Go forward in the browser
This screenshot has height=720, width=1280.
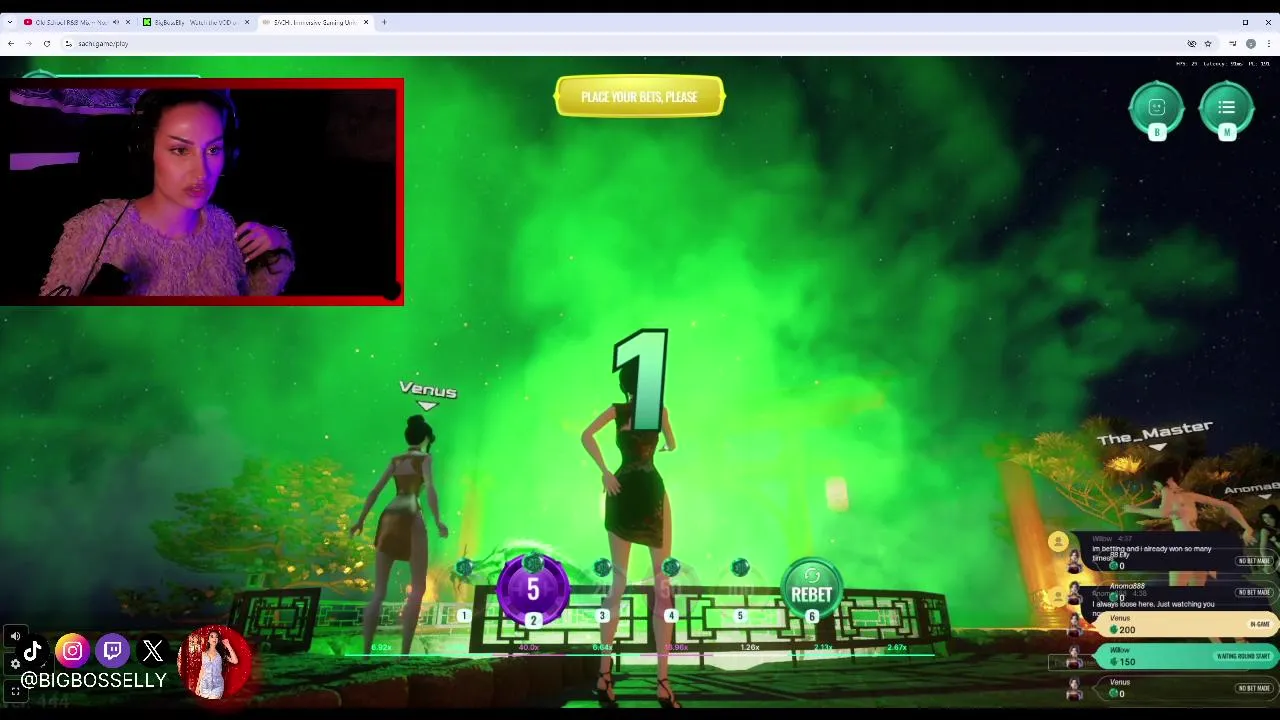click(x=29, y=44)
